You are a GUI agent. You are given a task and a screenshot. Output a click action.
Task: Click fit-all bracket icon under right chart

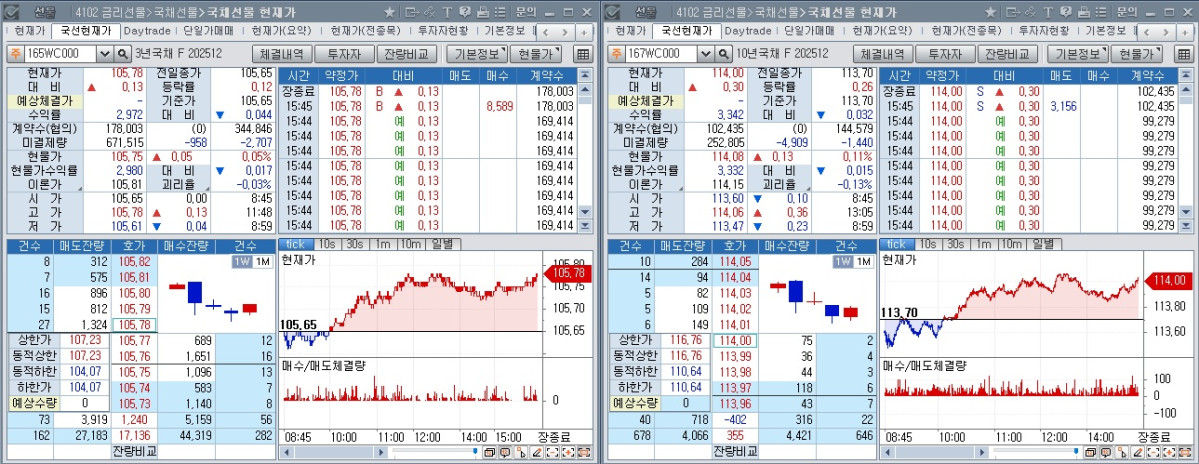point(1184,453)
